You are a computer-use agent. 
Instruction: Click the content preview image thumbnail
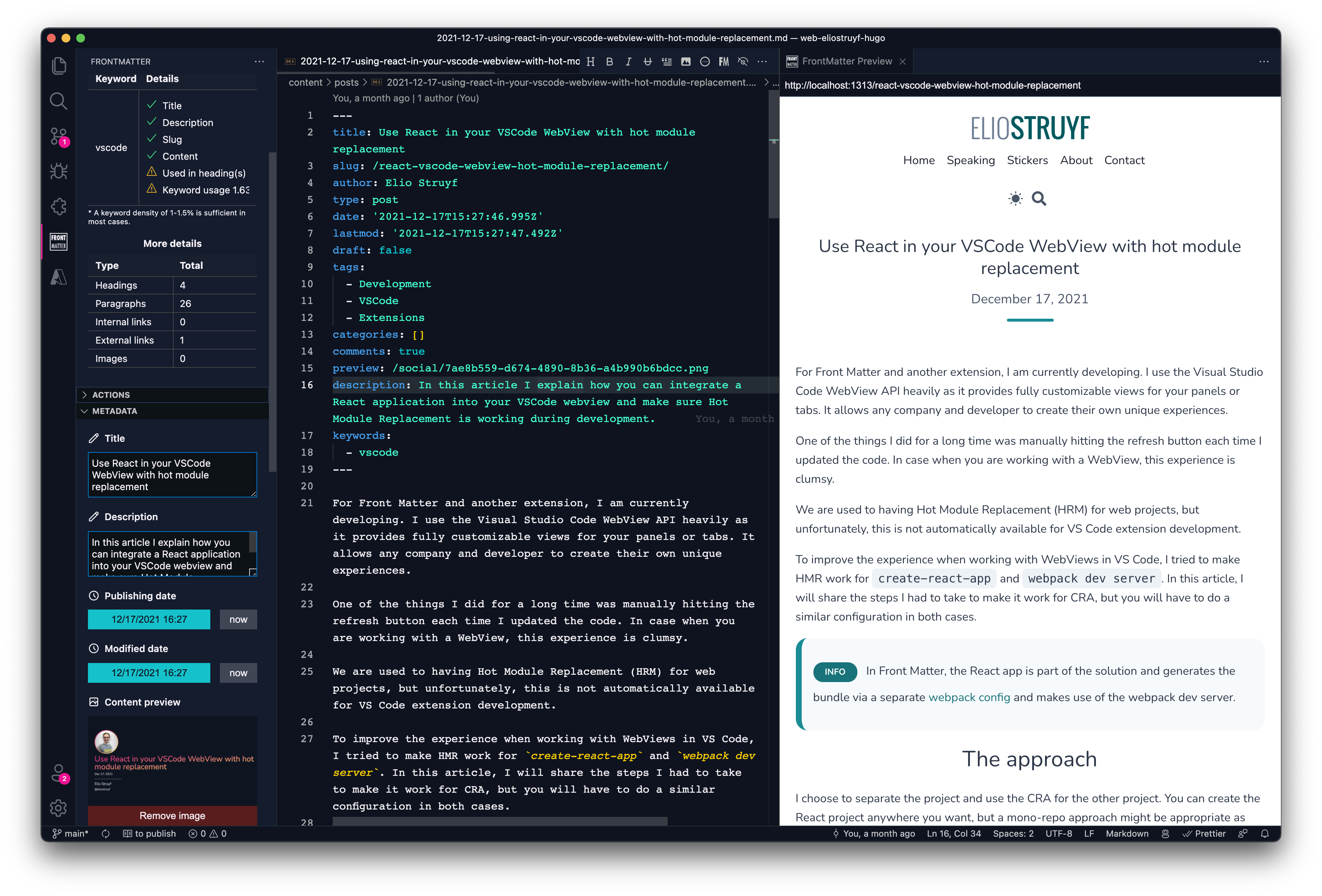172,761
